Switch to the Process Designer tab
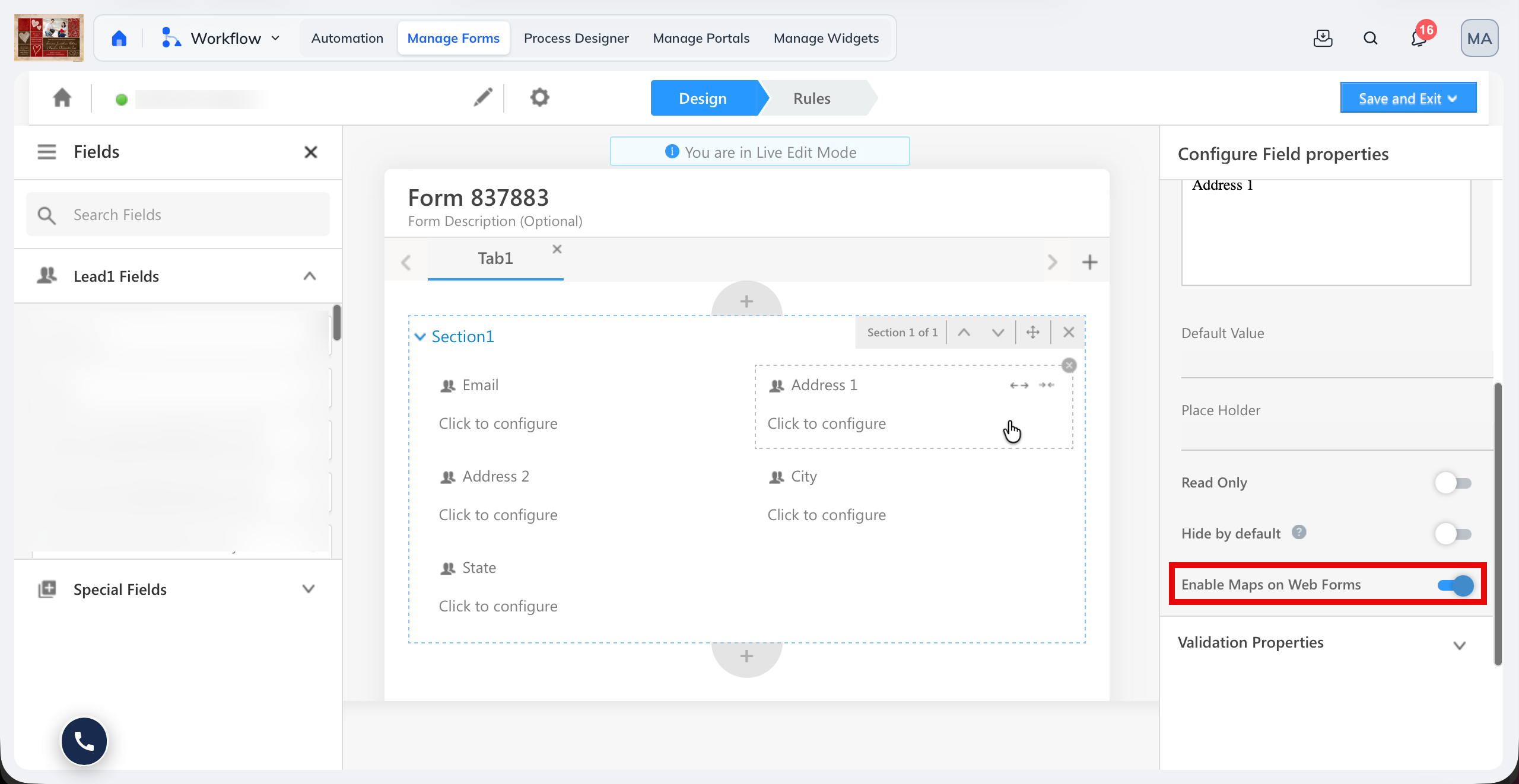Screen dimensions: 1519x784 576,39
